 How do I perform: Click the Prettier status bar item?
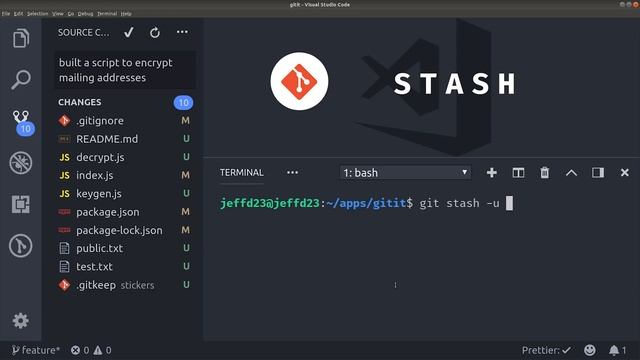point(546,350)
